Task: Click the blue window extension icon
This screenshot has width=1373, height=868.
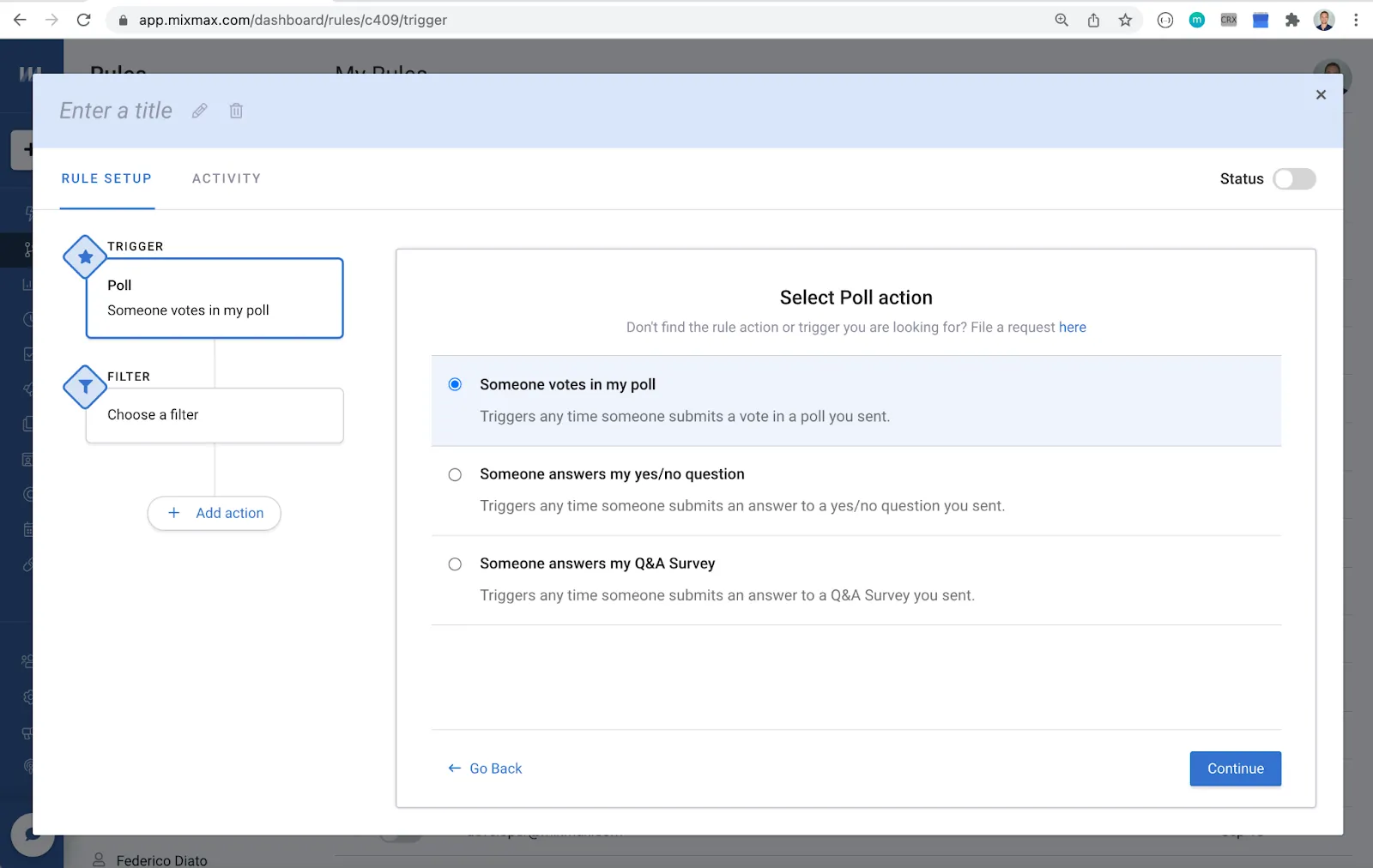Action: 1261,20
